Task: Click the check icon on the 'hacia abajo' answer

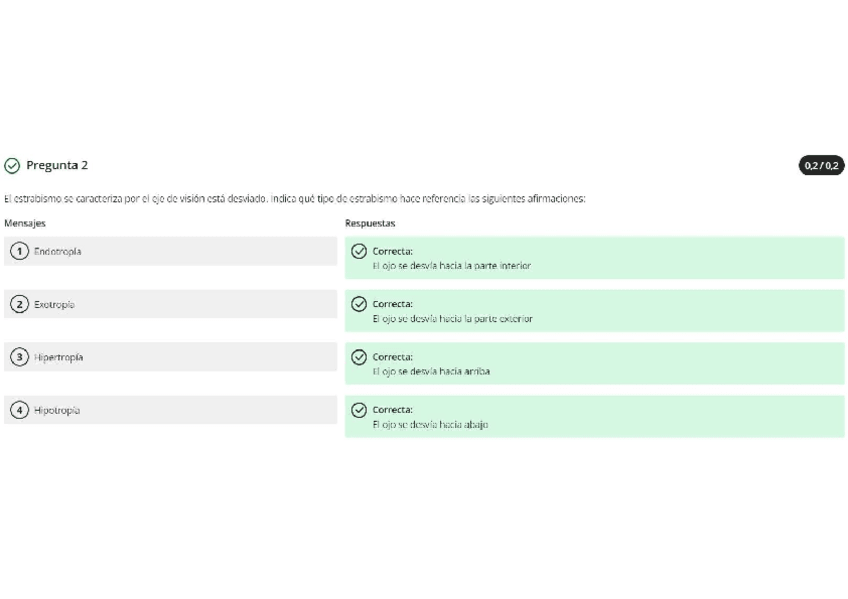Action: 359,411
